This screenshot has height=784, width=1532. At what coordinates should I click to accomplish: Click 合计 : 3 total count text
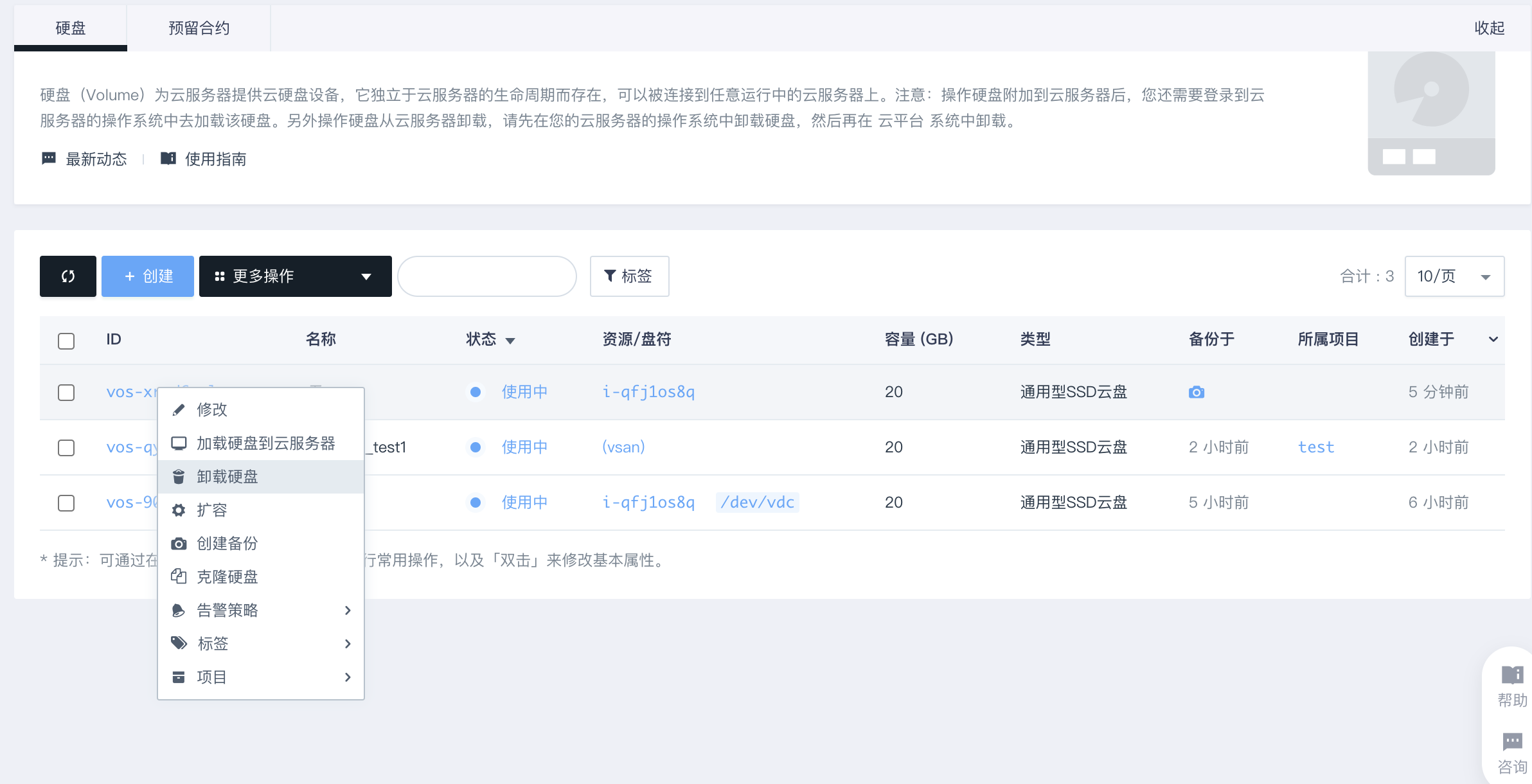[1367, 276]
